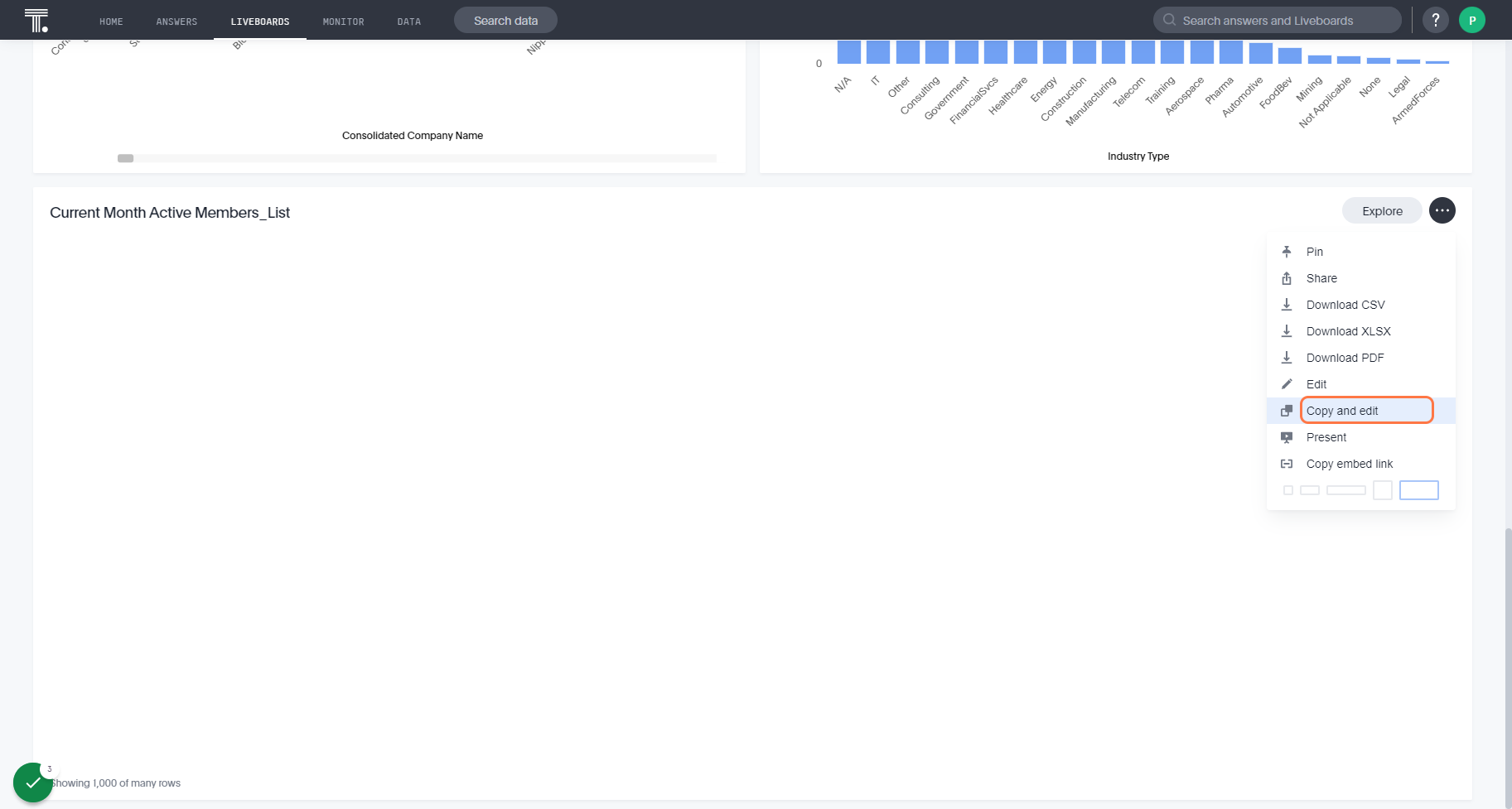Click the Consolidated Company Name axis title
This screenshot has width=1512, height=809.
click(413, 136)
